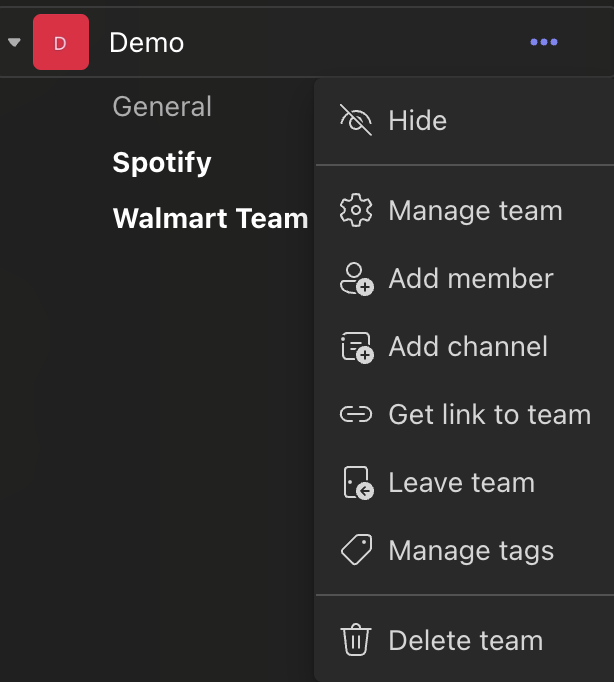
Task: Click the red Demo team avatar
Action: click(60, 43)
